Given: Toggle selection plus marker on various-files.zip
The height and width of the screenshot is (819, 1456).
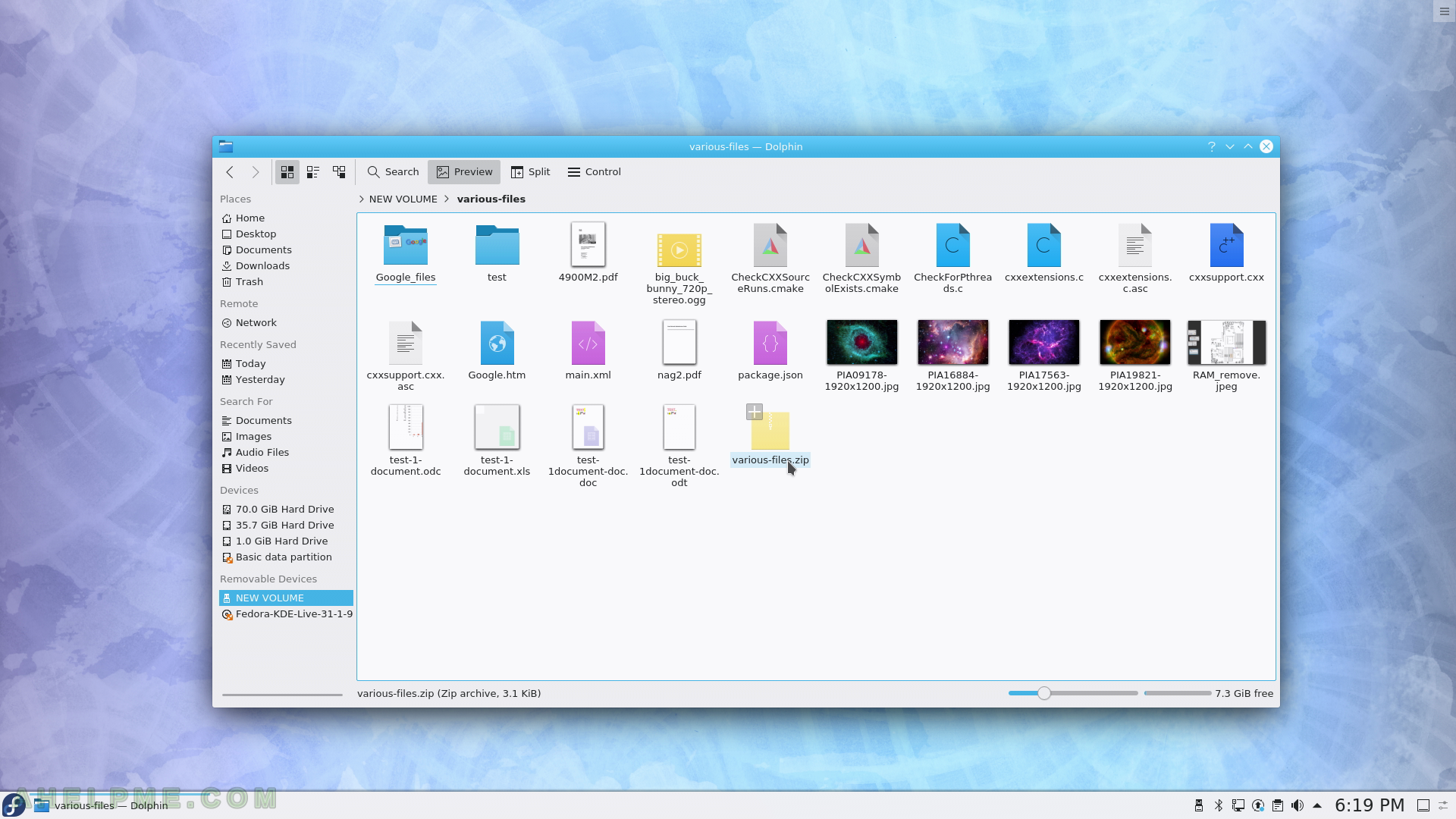Looking at the screenshot, I should point(754,412).
